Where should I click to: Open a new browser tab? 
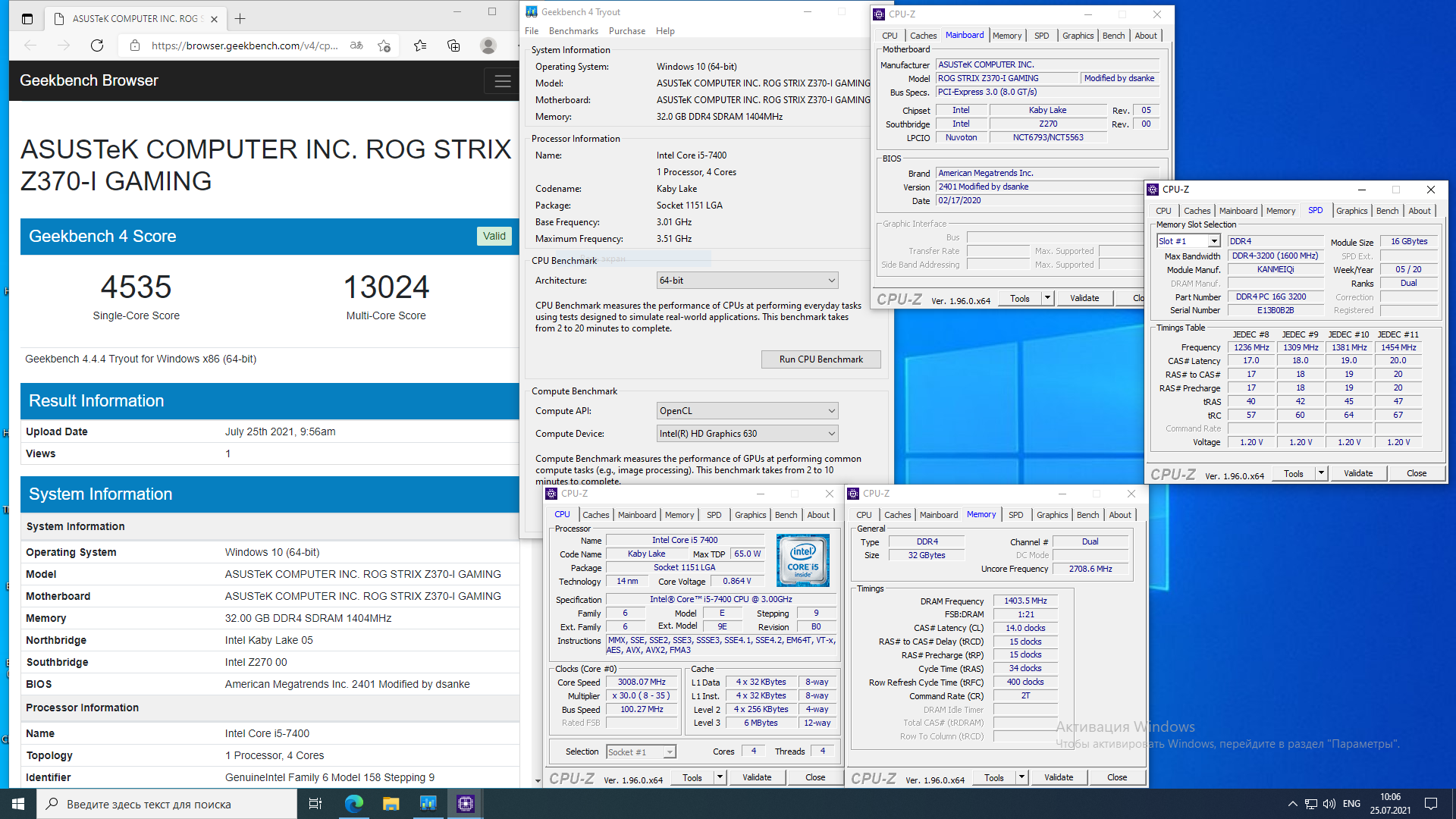pyautogui.click(x=240, y=18)
